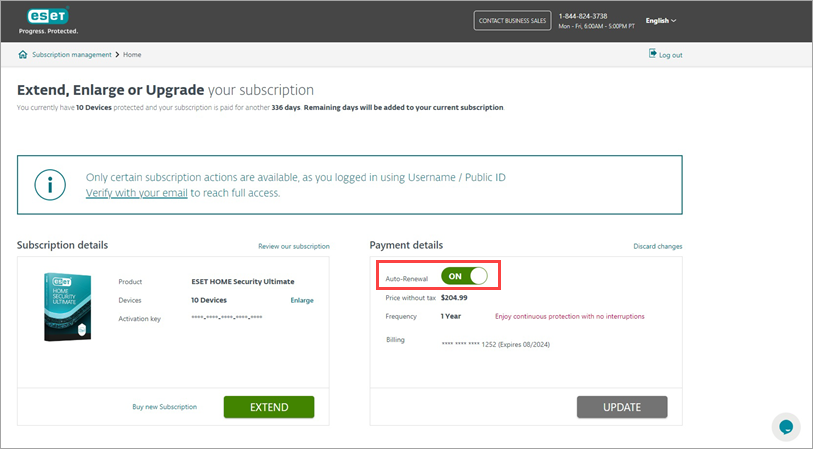Open the English language dropdown
The width and height of the screenshot is (813, 449).
[x=661, y=21]
